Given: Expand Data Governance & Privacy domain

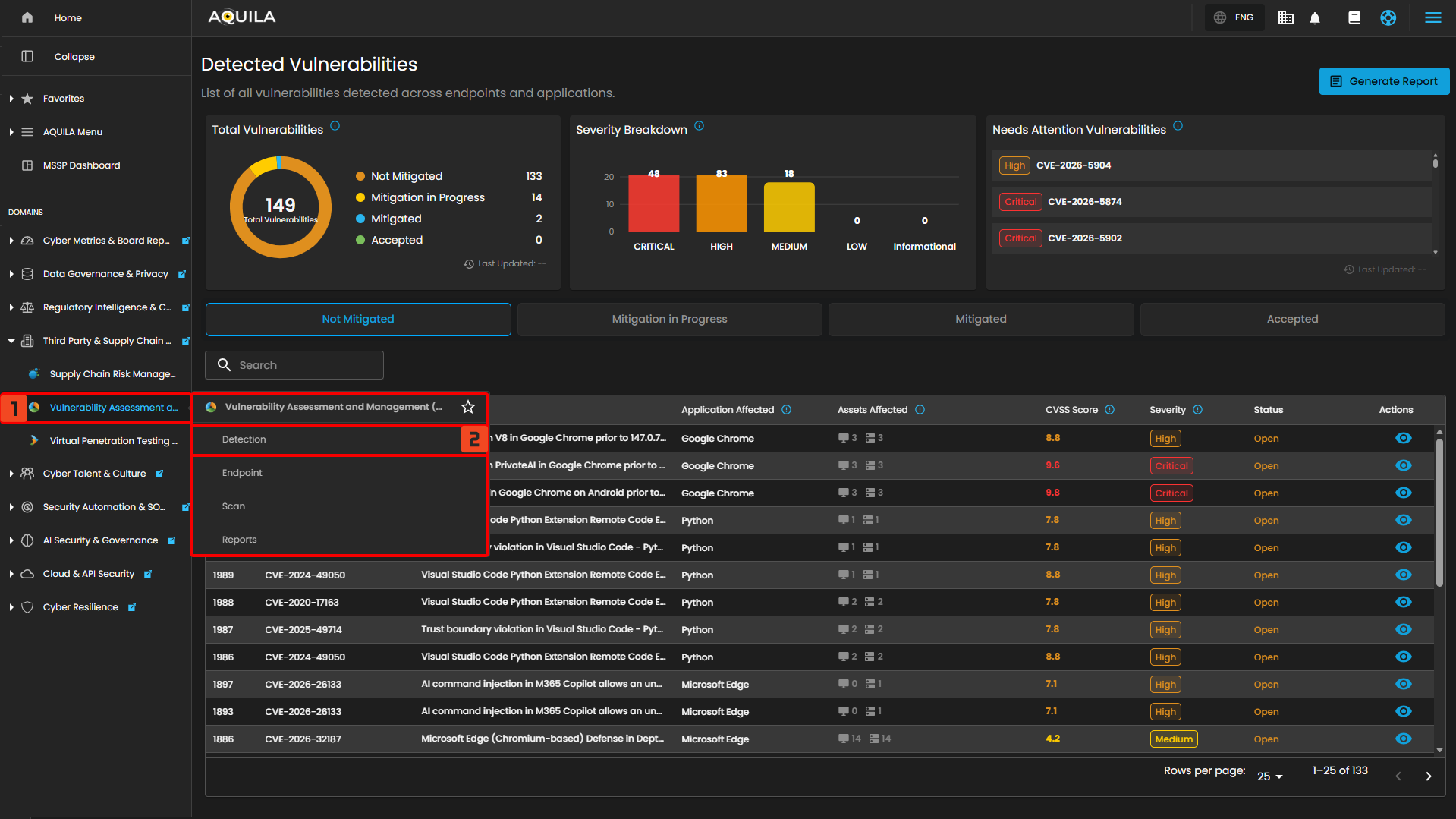Looking at the screenshot, I should [11, 274].
